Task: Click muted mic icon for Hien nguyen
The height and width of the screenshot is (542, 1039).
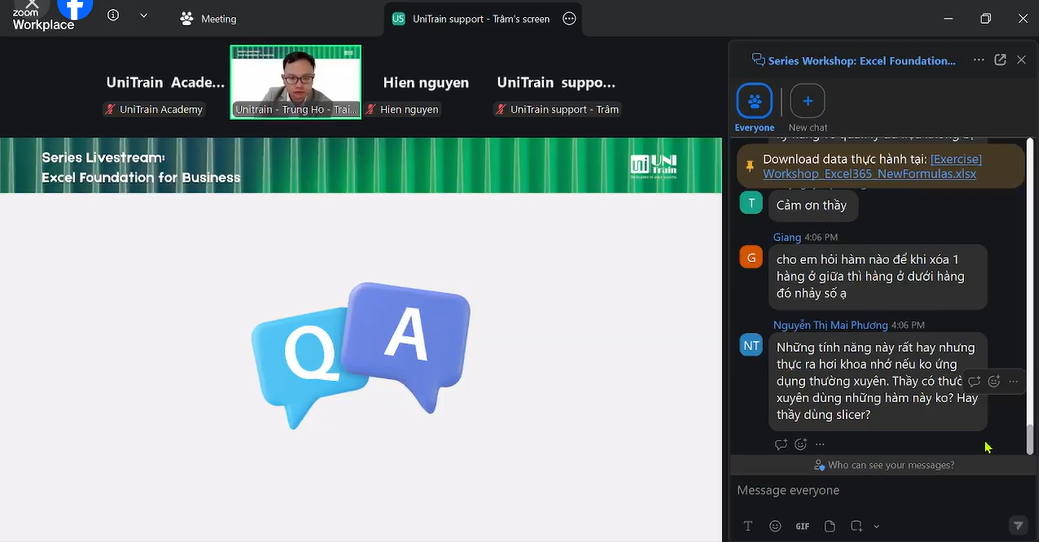Action: point(370,109)
